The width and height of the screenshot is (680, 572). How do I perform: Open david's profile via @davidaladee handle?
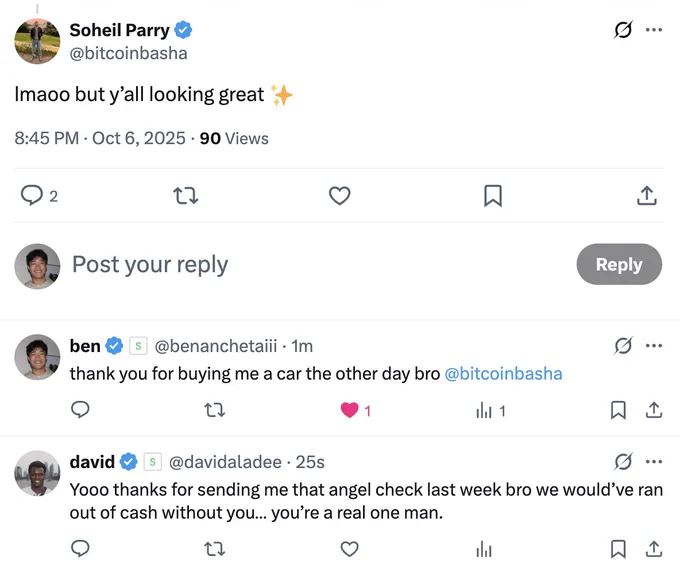tap(226, 462)
